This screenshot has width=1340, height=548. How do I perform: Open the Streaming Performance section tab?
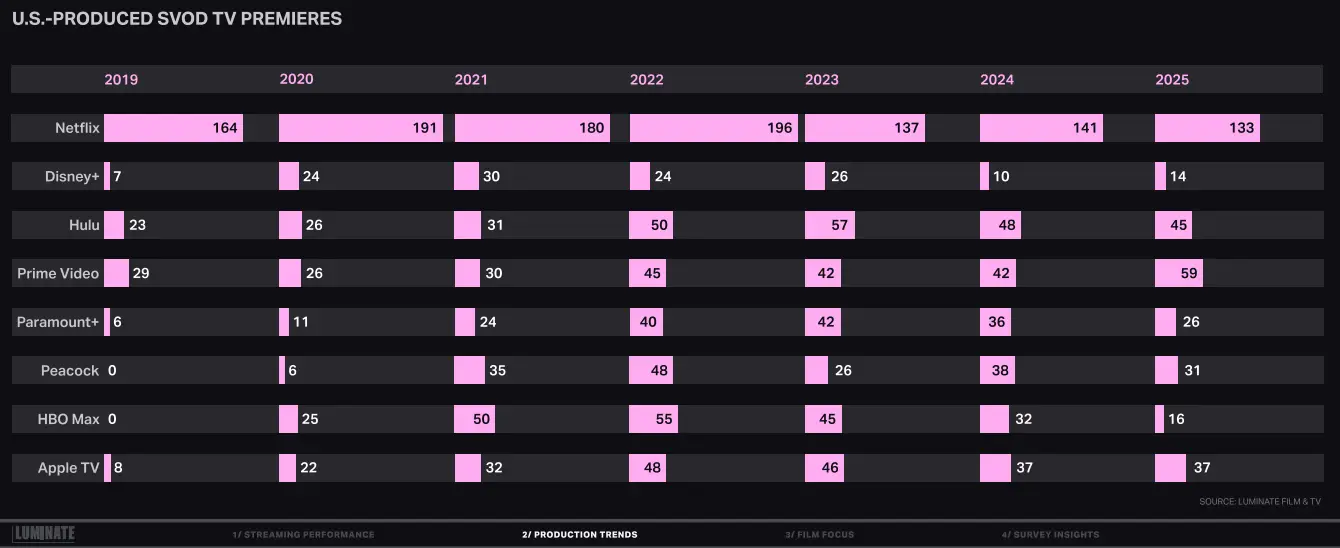pyautogui.click(x=303, y=535)
